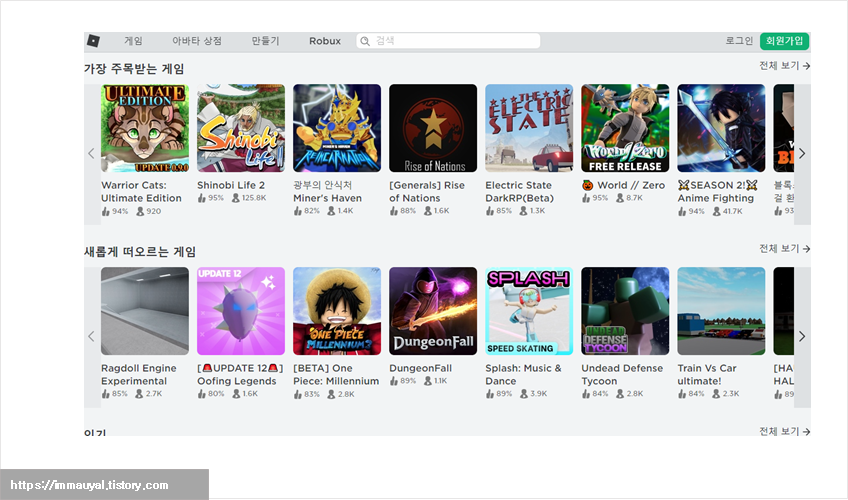848x500 pixels.
Task: Click thumbs-up icon under Warrior Cats
Action: (105, 211)
